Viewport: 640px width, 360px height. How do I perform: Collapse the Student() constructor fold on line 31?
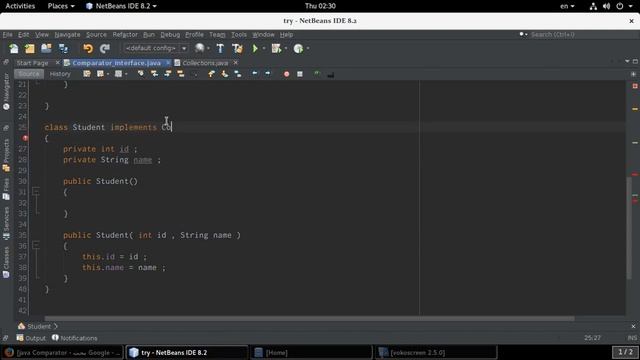[36, 191]
